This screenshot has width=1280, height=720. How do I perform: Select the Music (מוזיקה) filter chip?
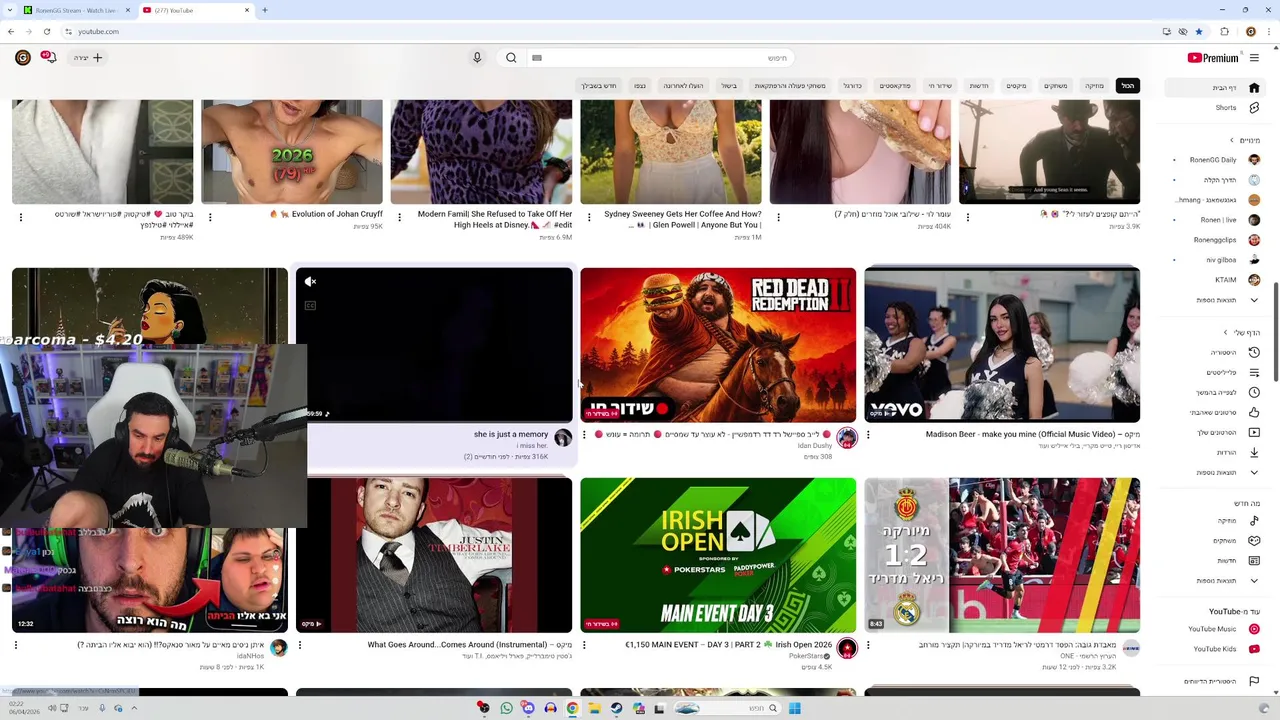(x=1094, y=86)
